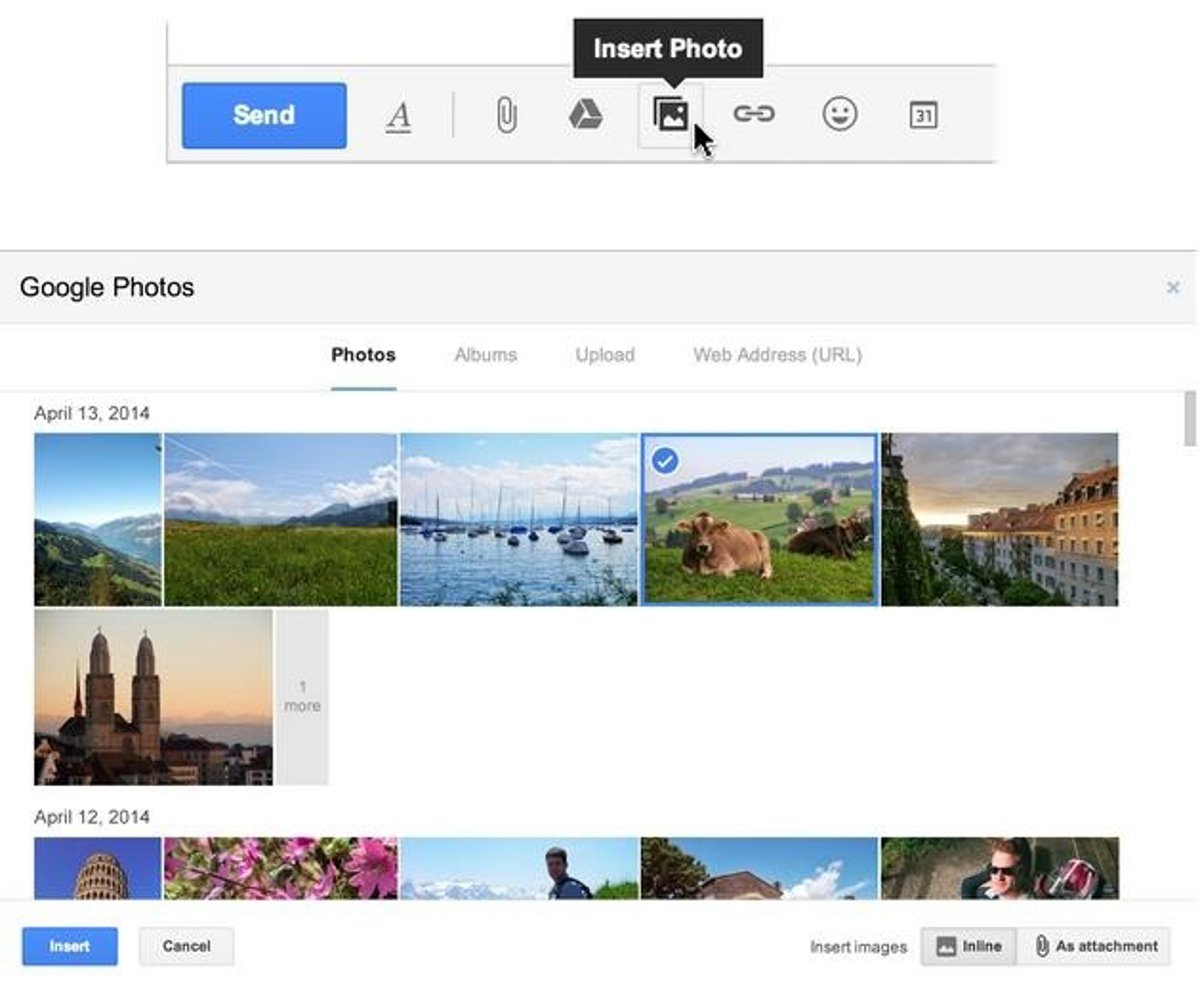Click the Insert Photo icon

pyautogui.click(x=671, y=116)
